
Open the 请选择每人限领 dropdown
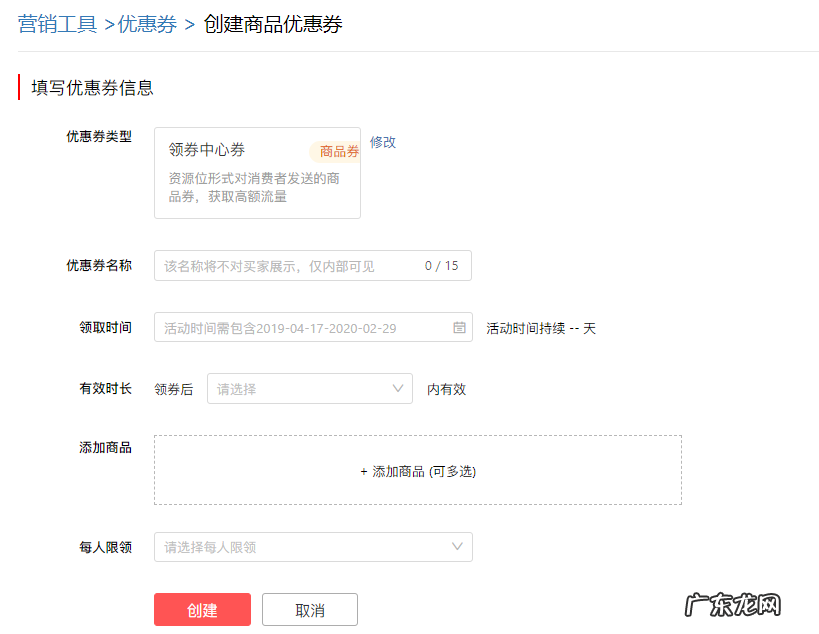(x=312, y=547)
